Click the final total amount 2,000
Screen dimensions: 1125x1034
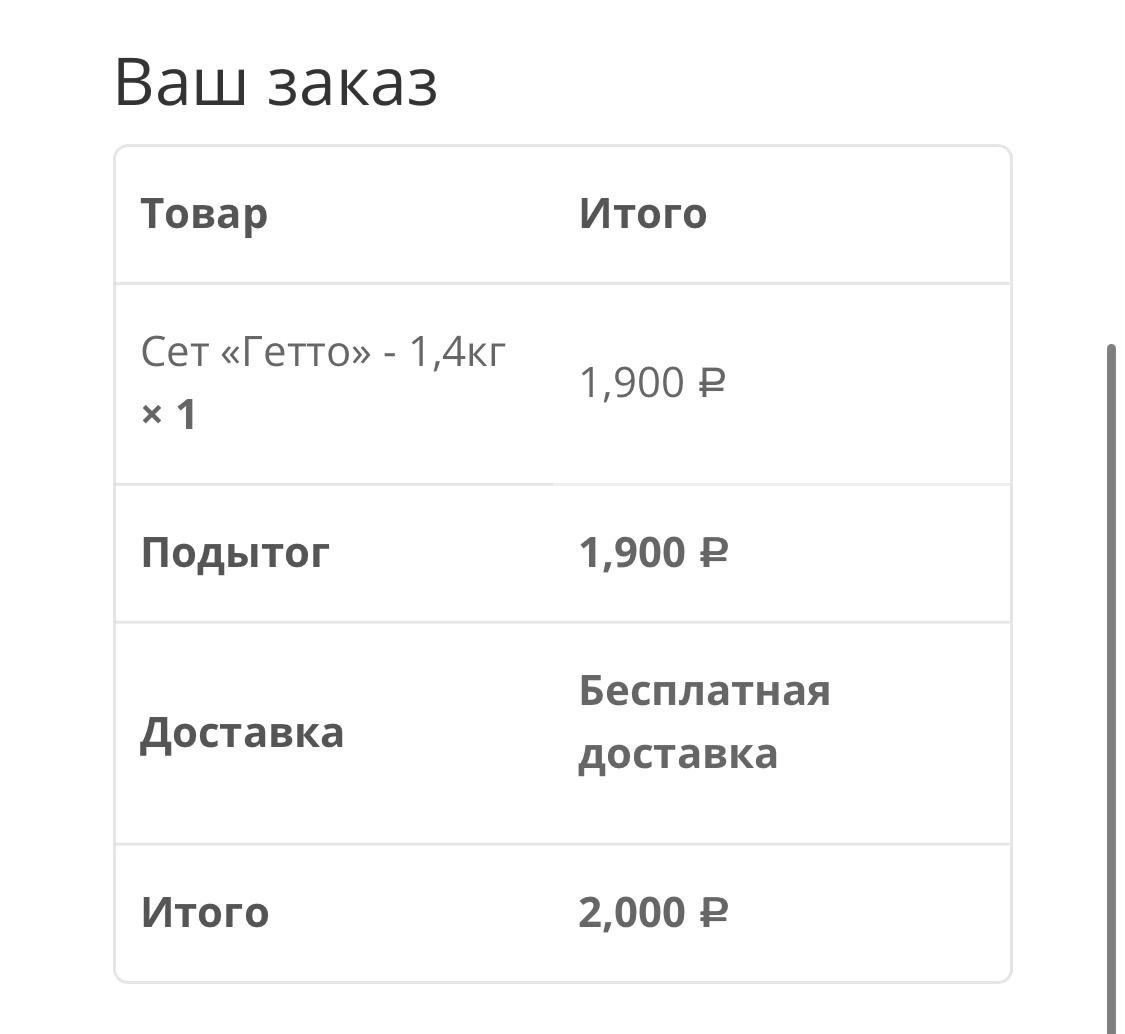click(631, 913)
